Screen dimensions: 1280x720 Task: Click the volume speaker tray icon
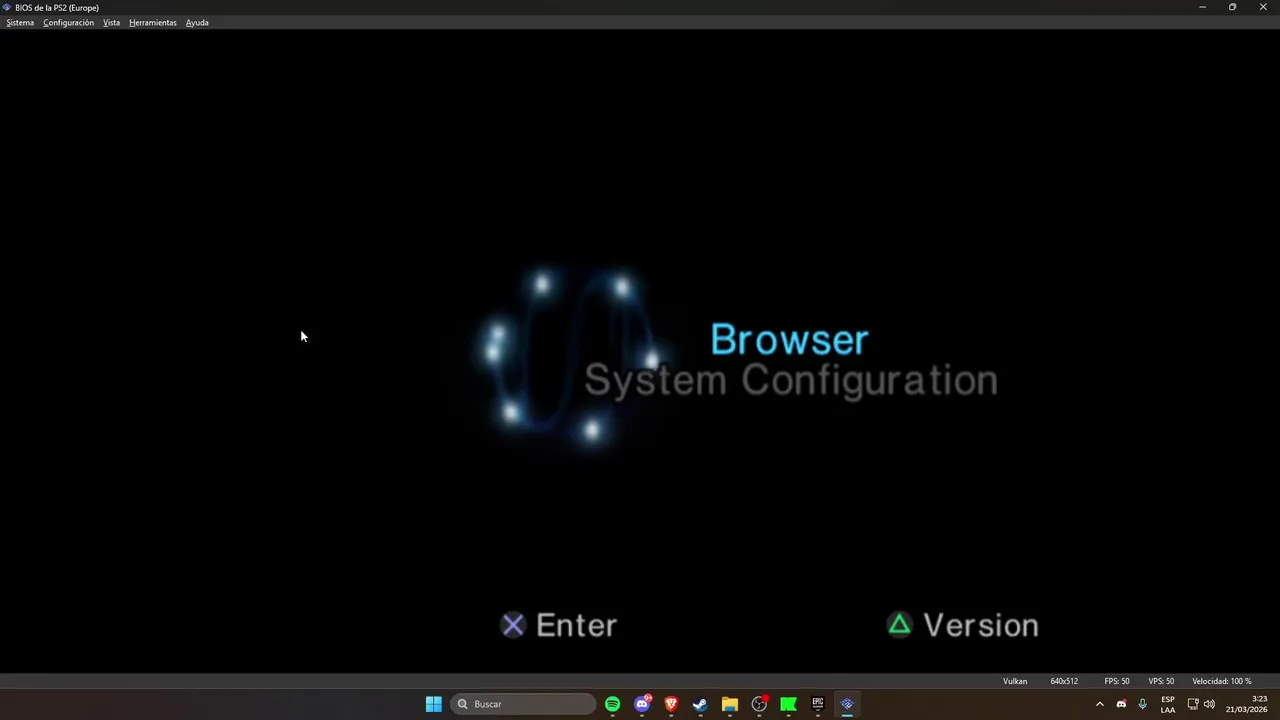(1209, 704)
